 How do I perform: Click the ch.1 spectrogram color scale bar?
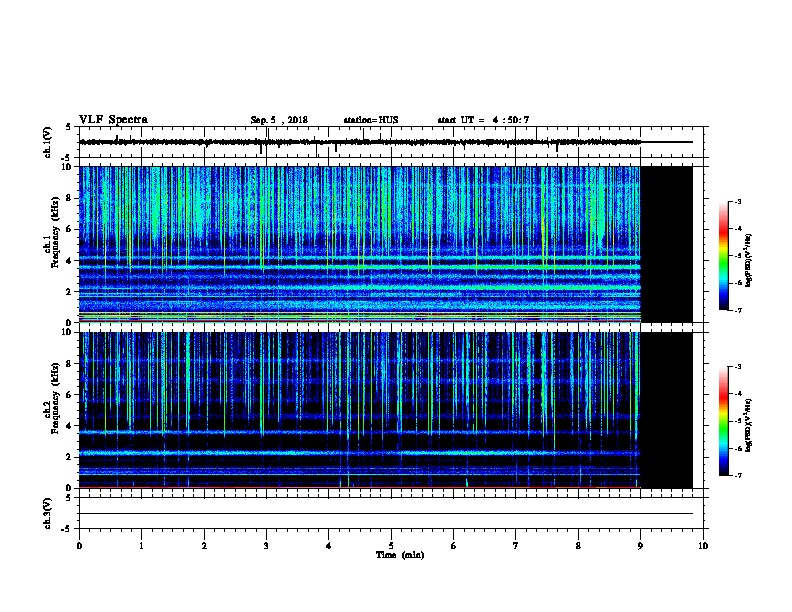pyautogui.click(x=723, y=256)
